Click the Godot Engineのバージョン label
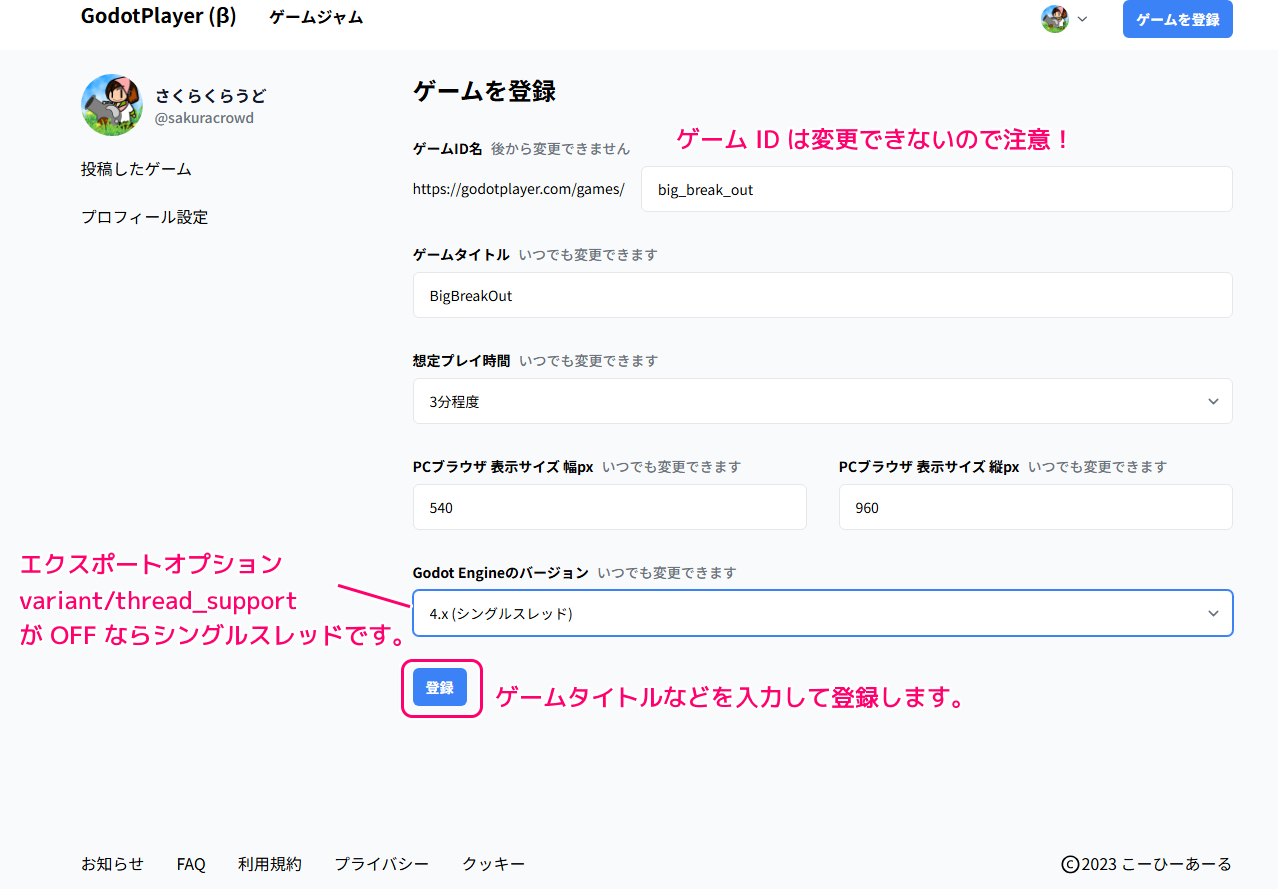Screen dimensions: 1278x889 [501, 573]
